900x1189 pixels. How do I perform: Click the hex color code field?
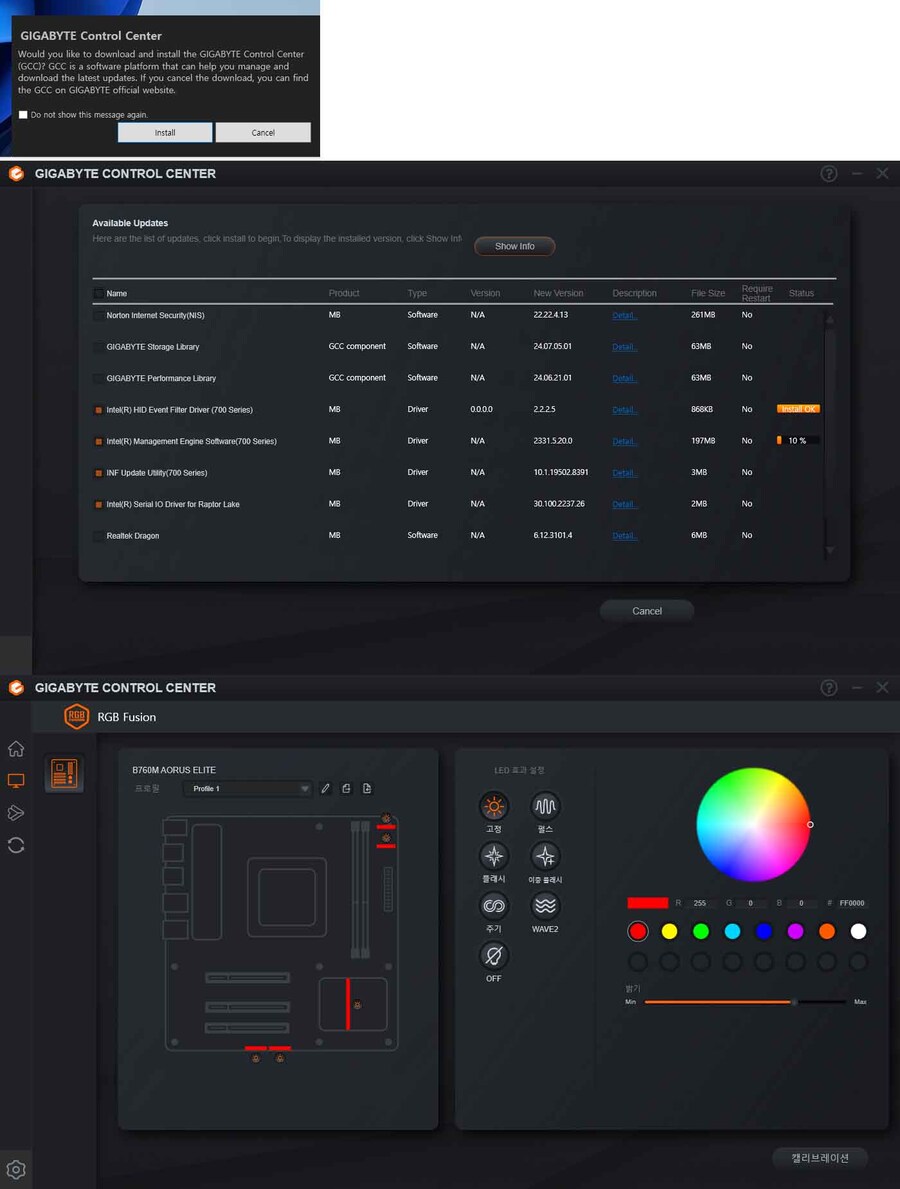click(x=852, y=903)
